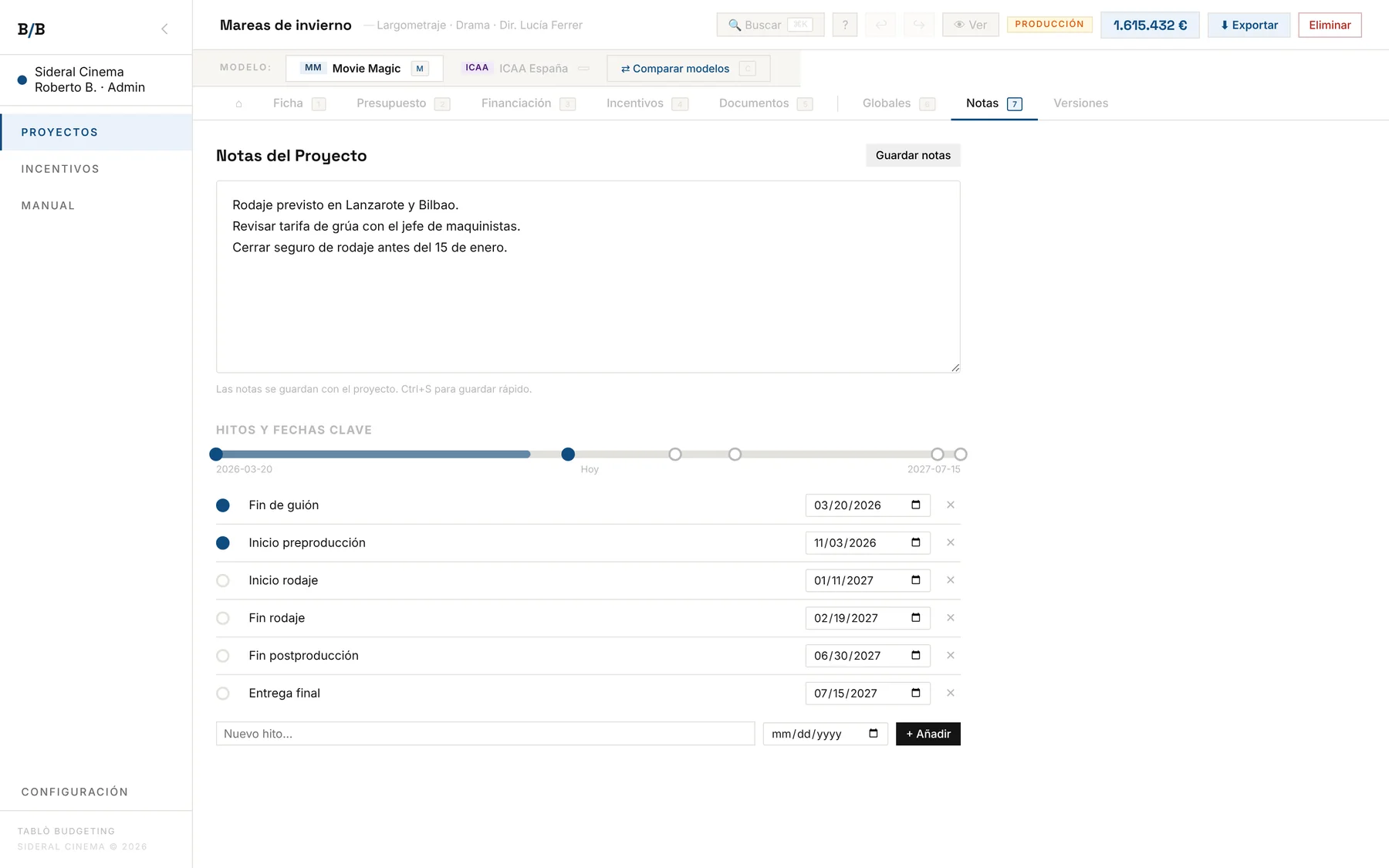This screenshot has width=1389, height=868.
Task: Click the redo arrow icon
Action: click(919, 25)
